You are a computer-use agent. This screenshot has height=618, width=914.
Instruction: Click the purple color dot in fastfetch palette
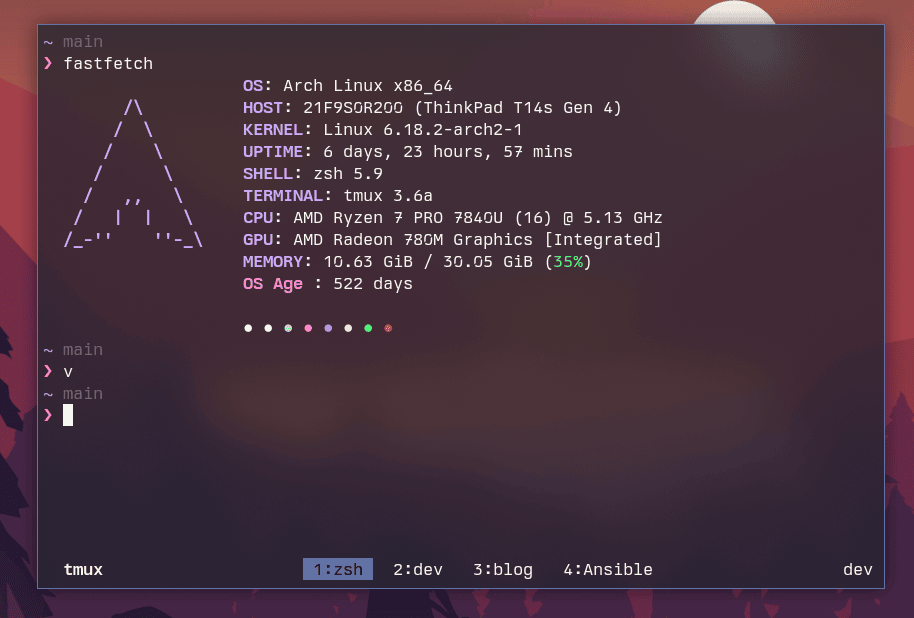[x=328, y=327]
